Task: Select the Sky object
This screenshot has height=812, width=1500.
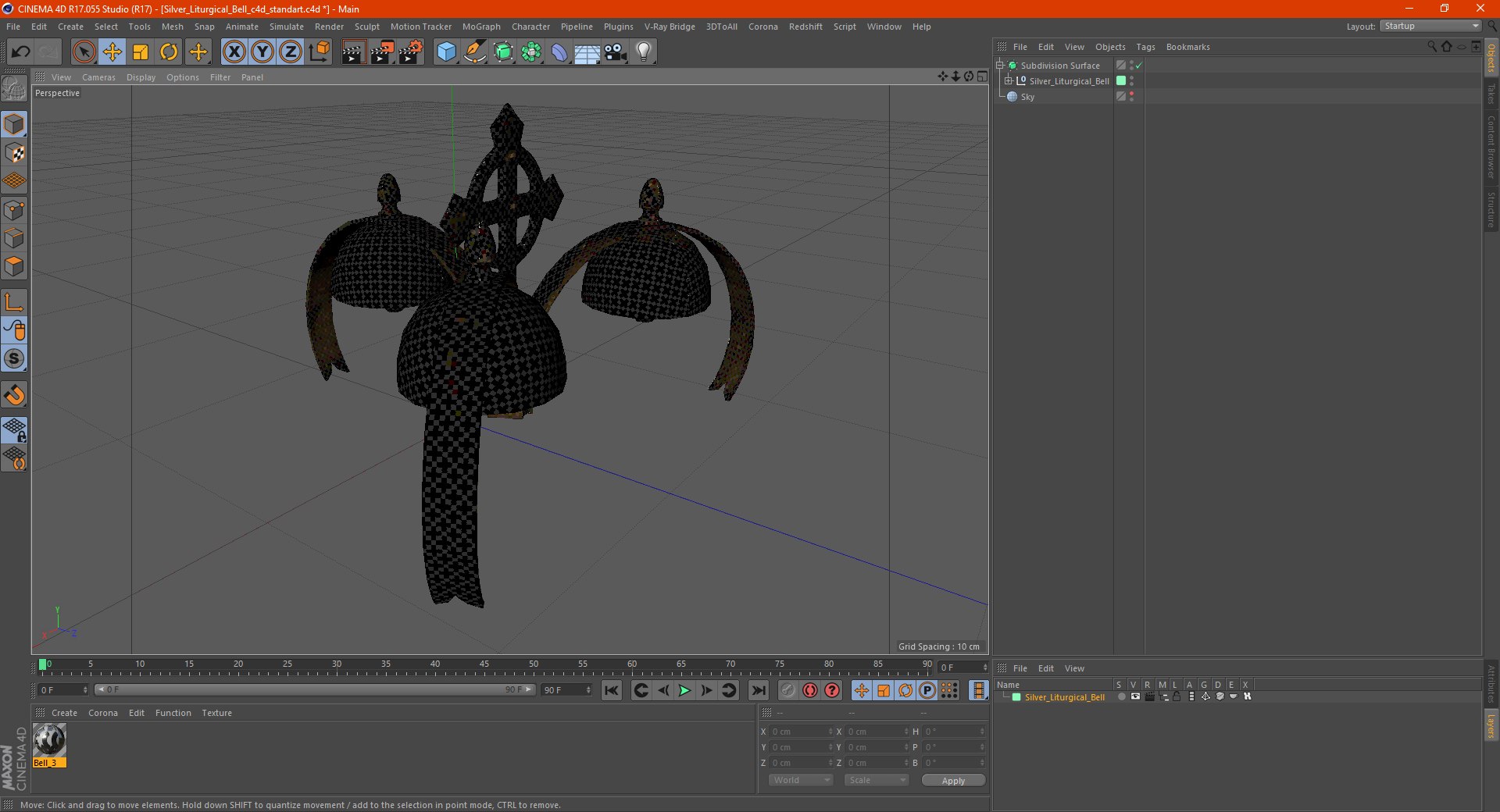Action: coord(1027,97)
